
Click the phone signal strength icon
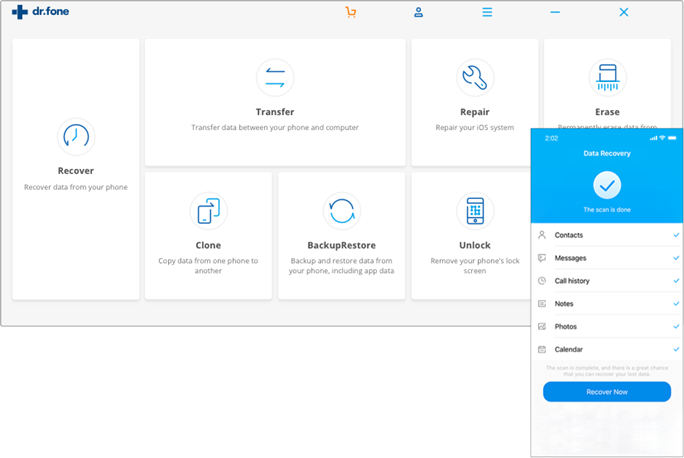coord(653,138)
